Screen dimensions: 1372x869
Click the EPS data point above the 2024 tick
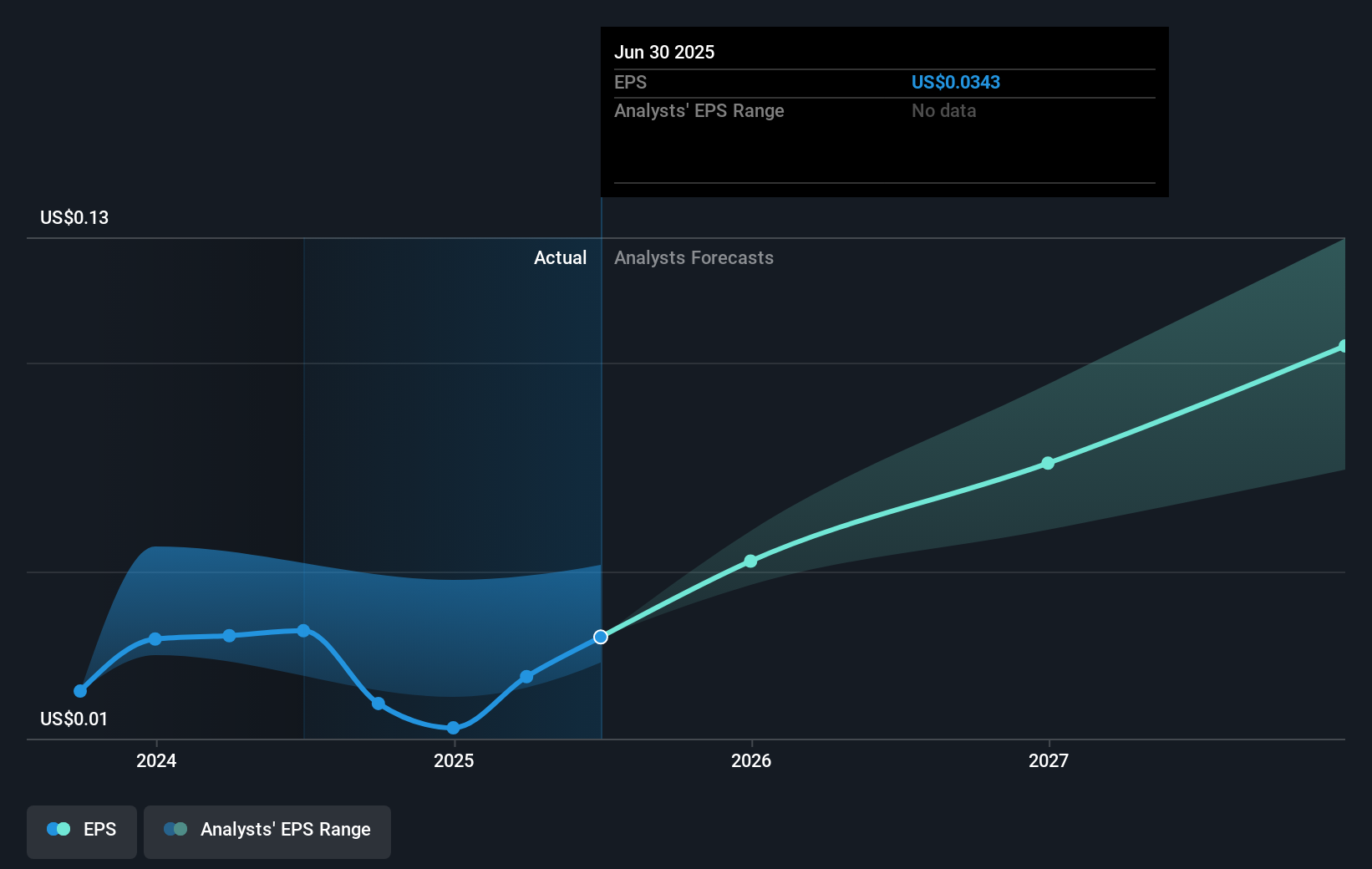coord(155,639)
